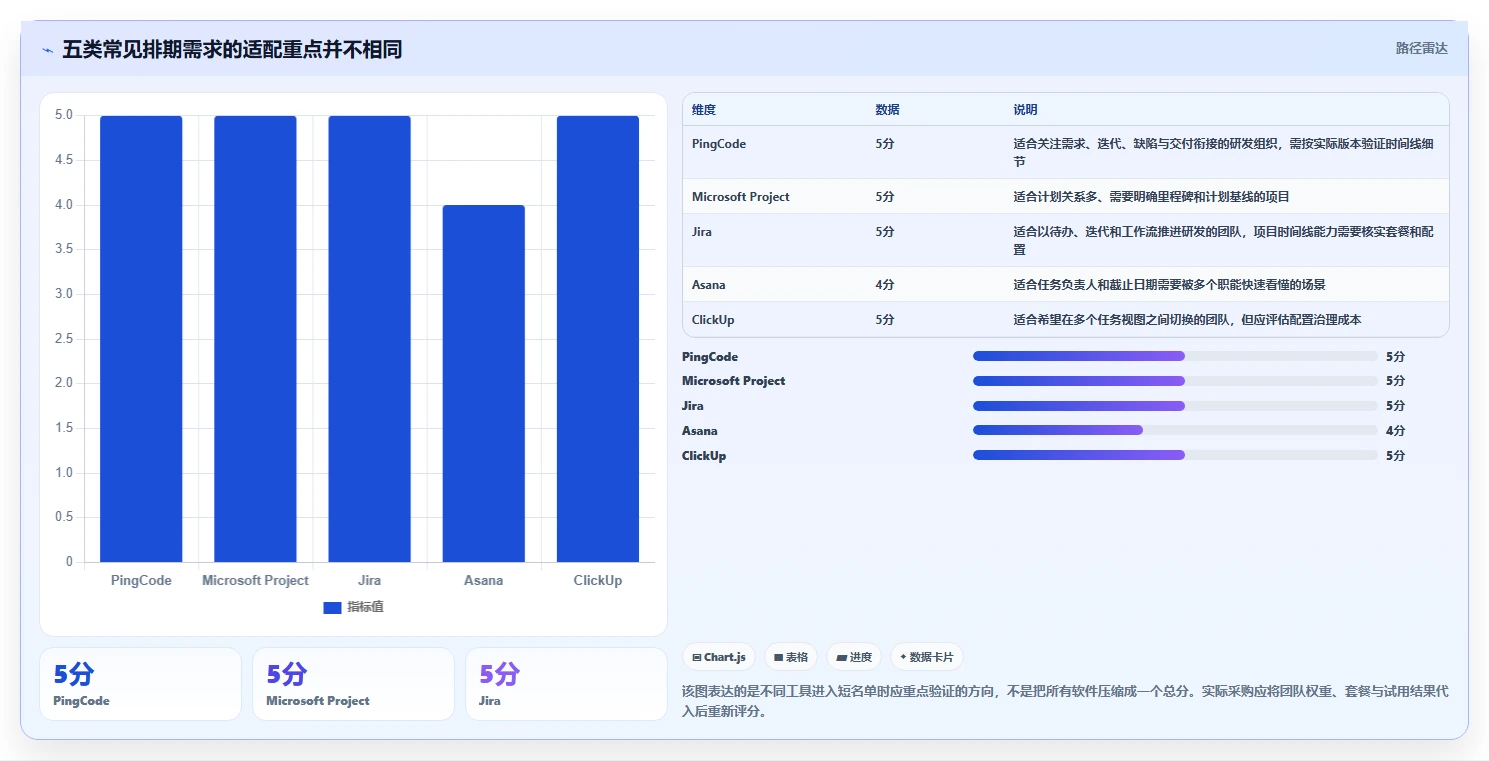Click the 路径雷达 label in the header
1489x761 pixels.
point(1422,48)
